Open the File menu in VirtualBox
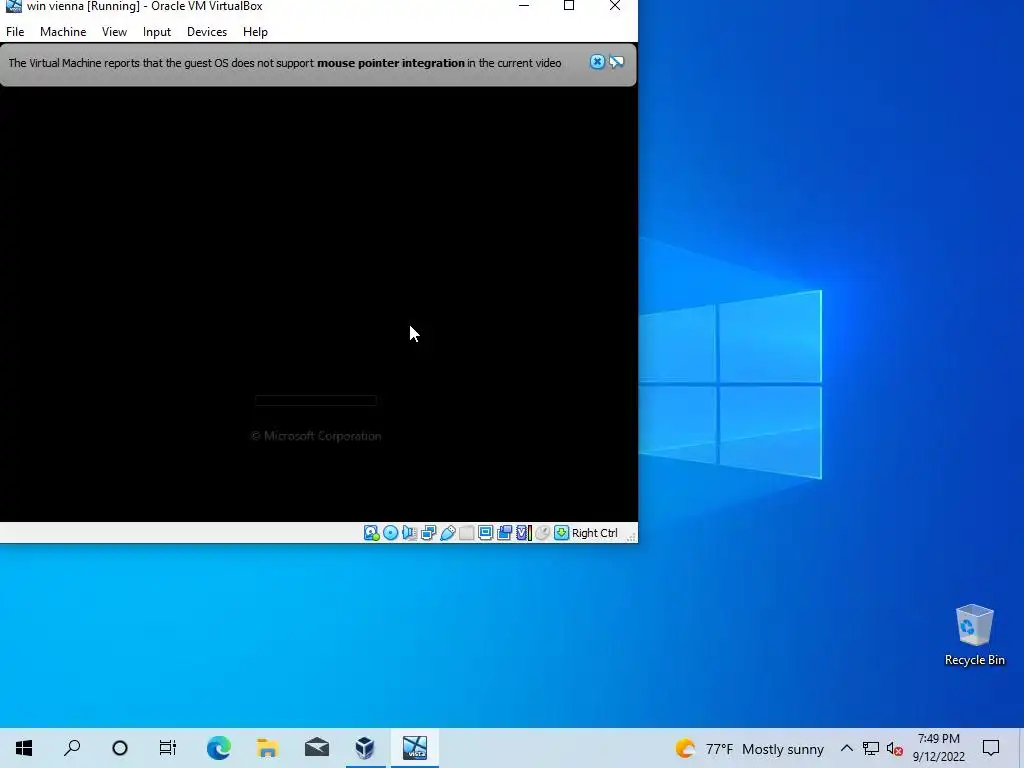Screen dimensions: 1024x768 pyautogui.click(x=15, y=31)
